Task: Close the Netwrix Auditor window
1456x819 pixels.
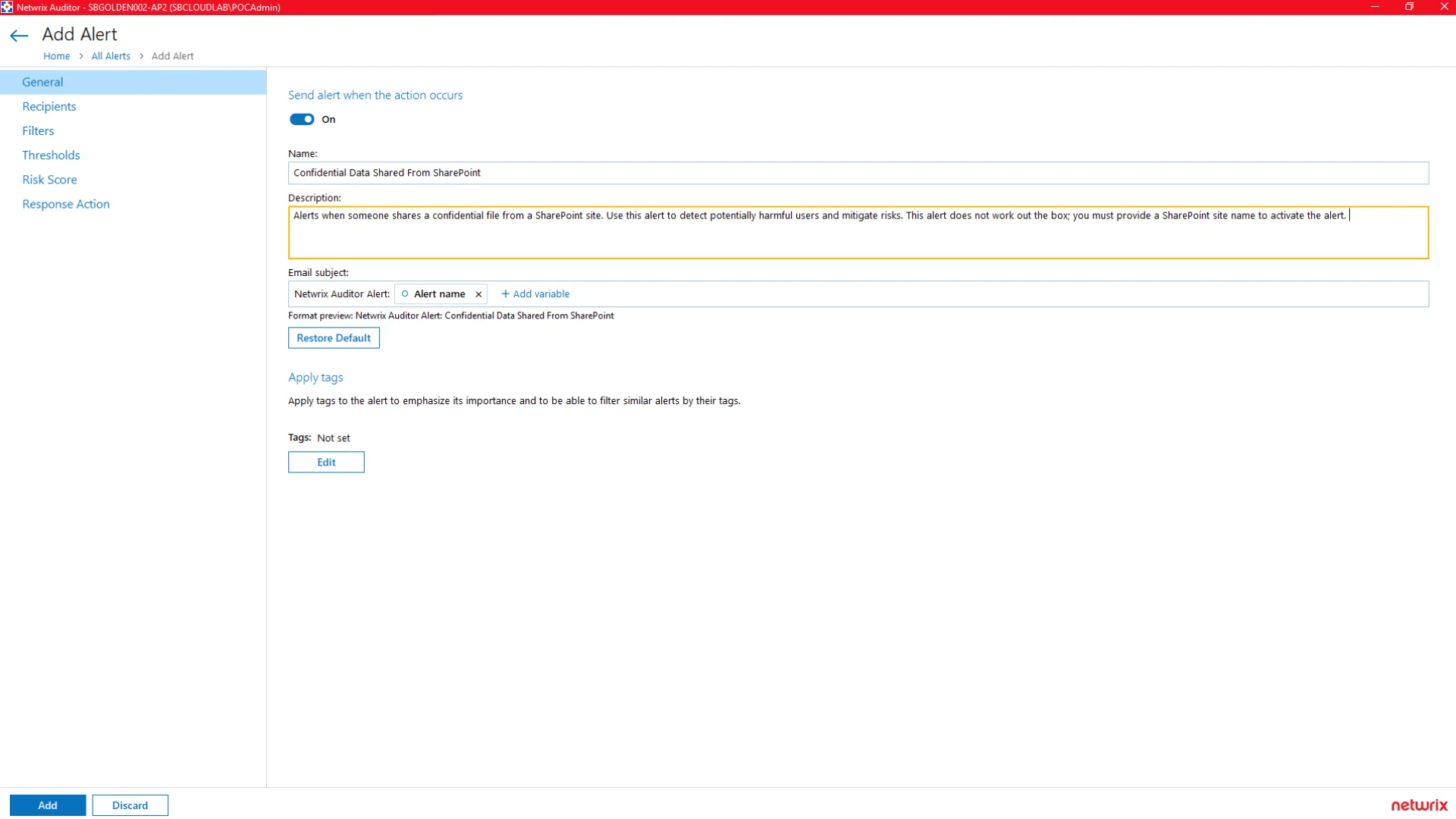Action: click(1444, 7)
